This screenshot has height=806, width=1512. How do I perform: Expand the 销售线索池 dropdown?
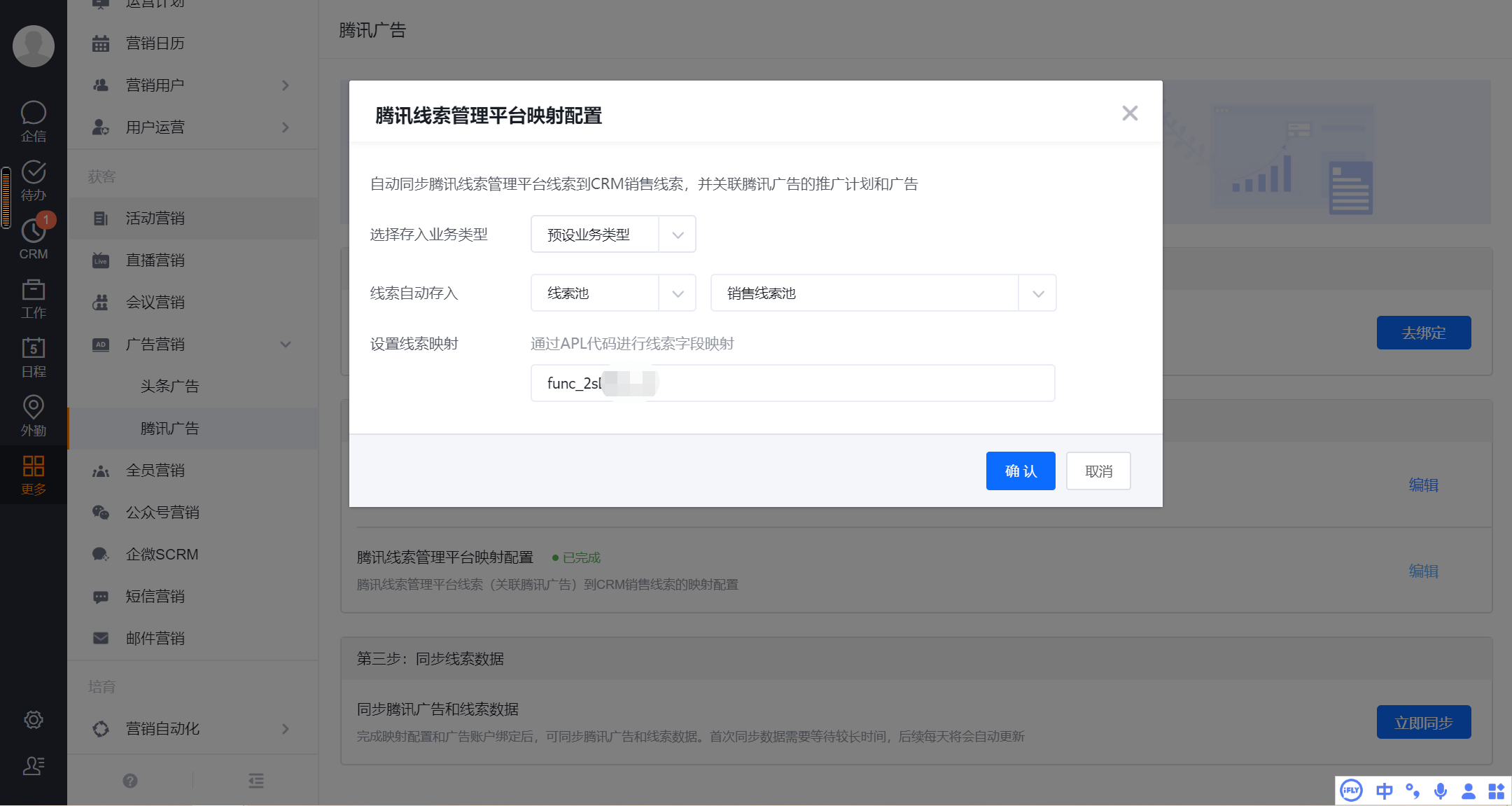(883, 293)
